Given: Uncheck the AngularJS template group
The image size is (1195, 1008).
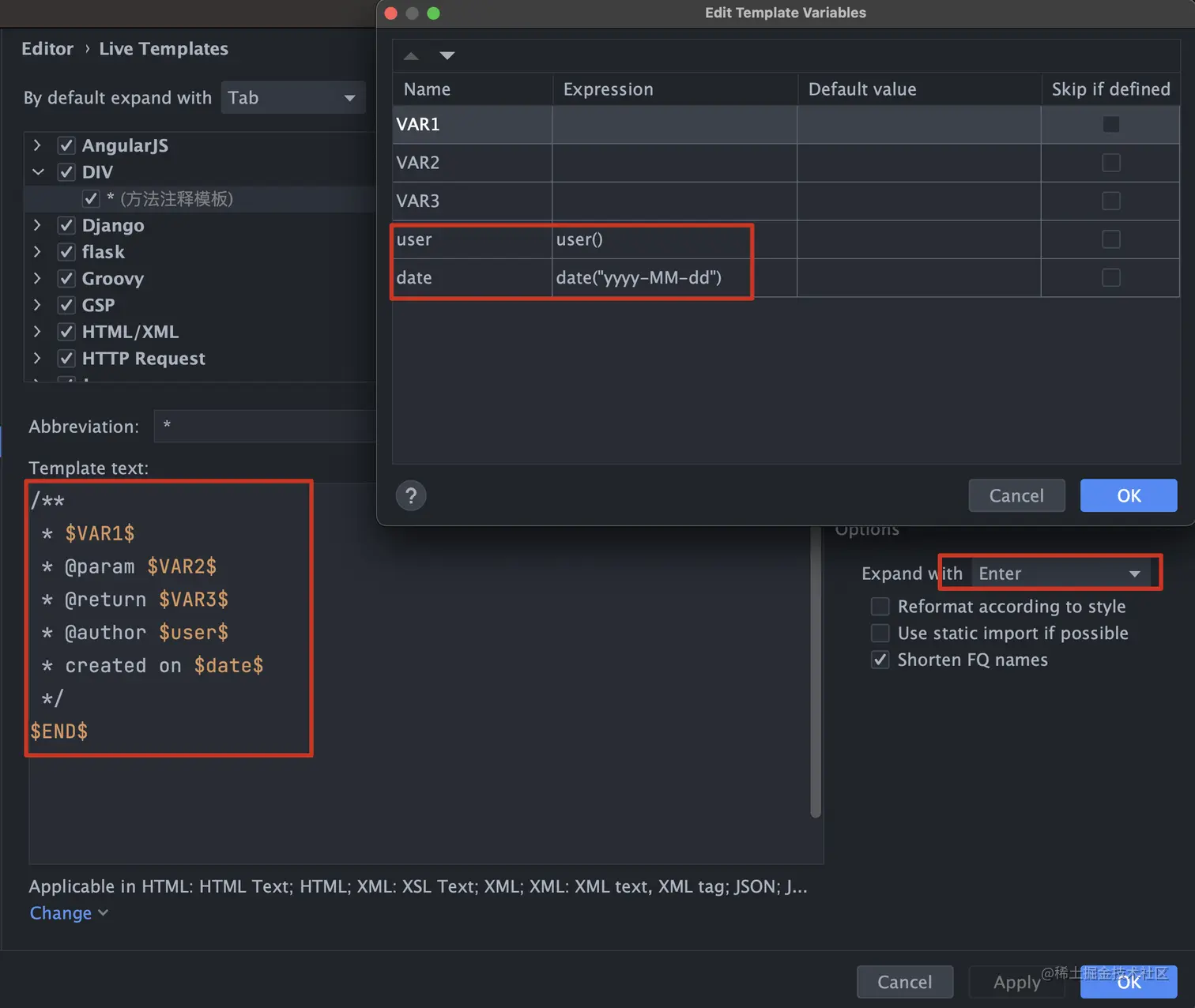Looking at the screenshot, I should click(66, 145).
